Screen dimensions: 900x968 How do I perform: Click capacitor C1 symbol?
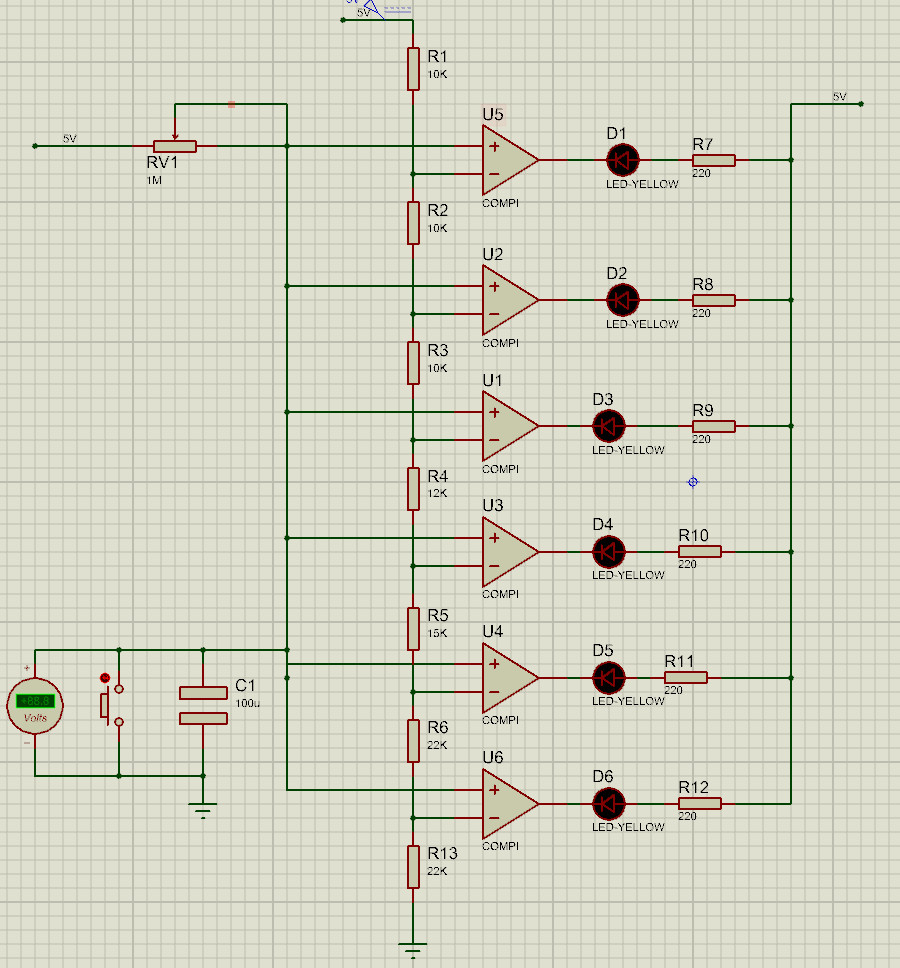point(203,706)
